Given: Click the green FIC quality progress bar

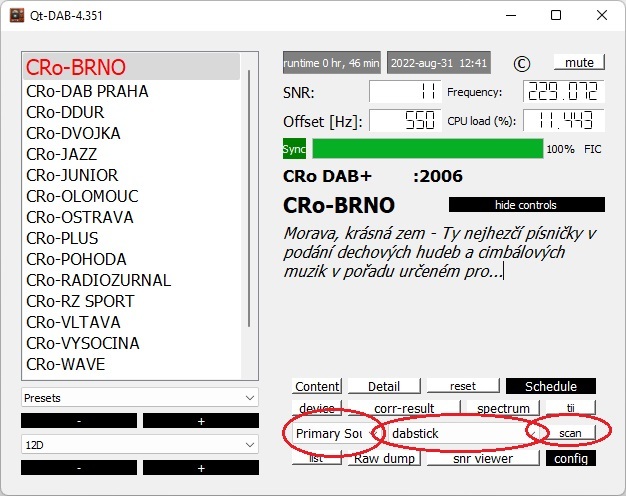Looking at the screenshot, I should tap(428, 149).
